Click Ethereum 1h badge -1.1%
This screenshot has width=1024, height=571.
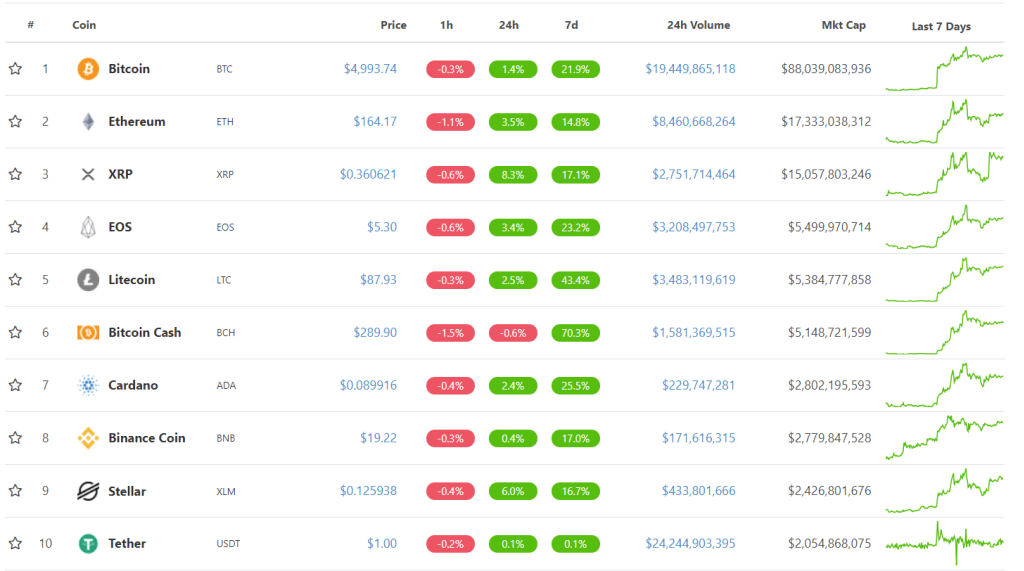[451, 122]
